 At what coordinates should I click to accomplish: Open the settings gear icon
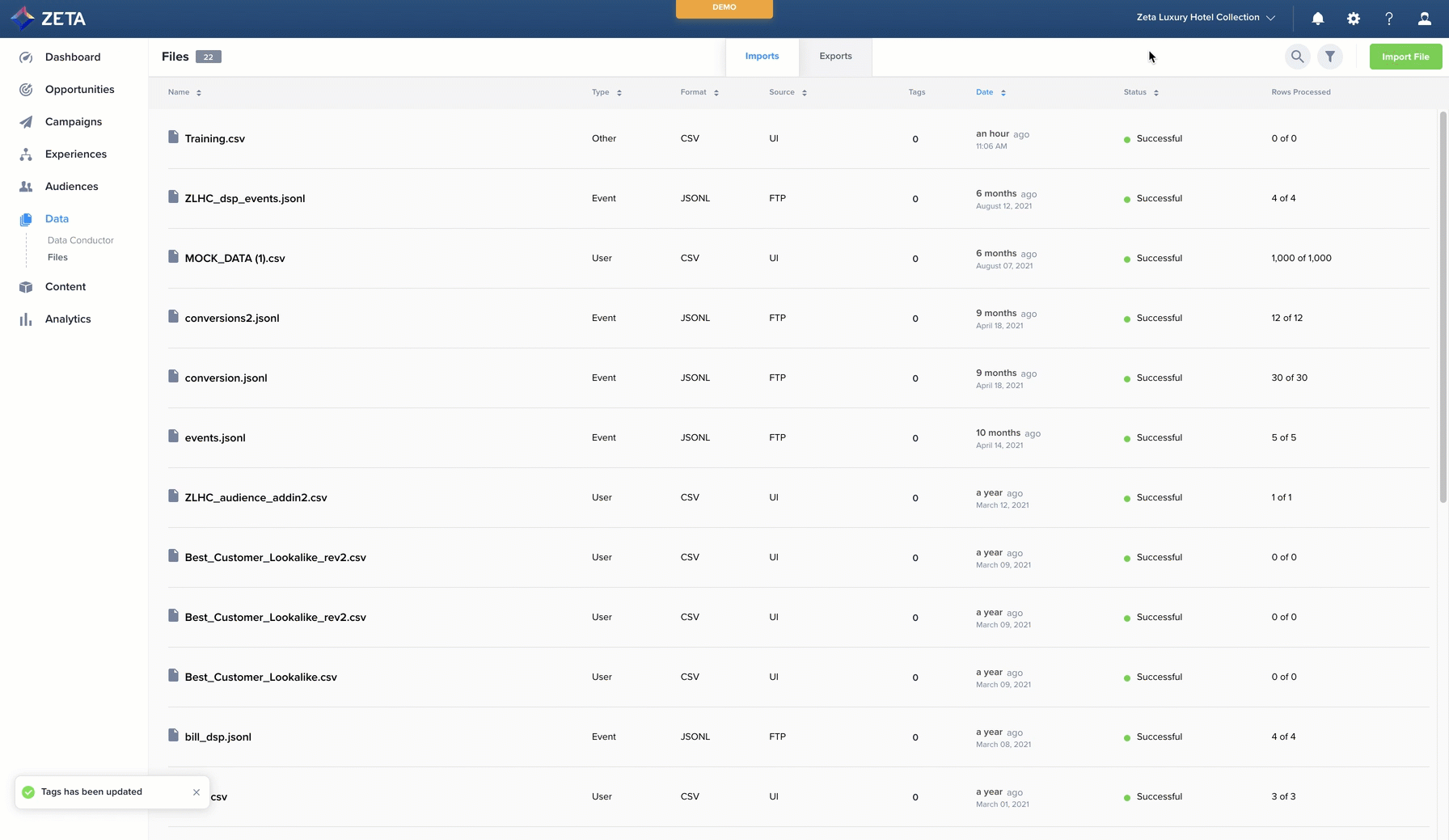(x=1353, y=19)
